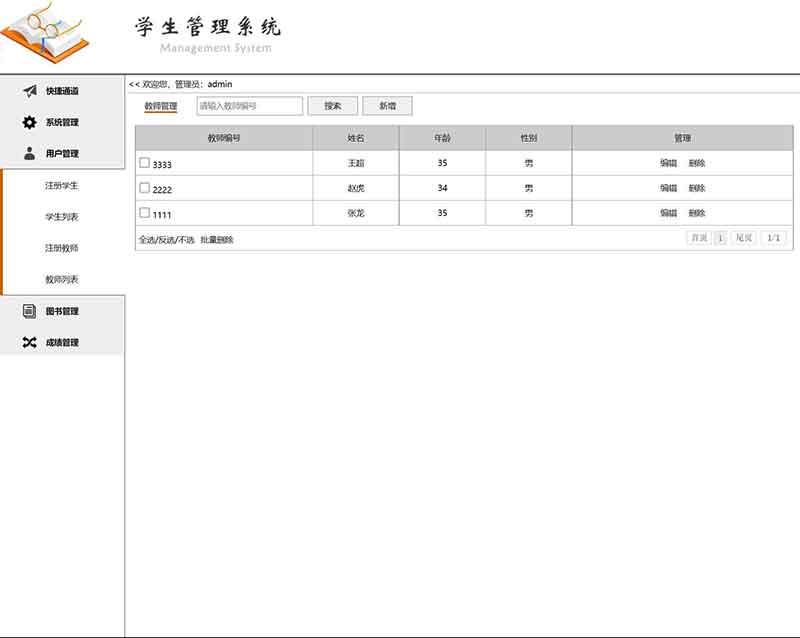Image resolution: width=800 pixels, height=638 pixels.
Task: Expand the 图书管理 sidebar section
Action: click(62, 311)
